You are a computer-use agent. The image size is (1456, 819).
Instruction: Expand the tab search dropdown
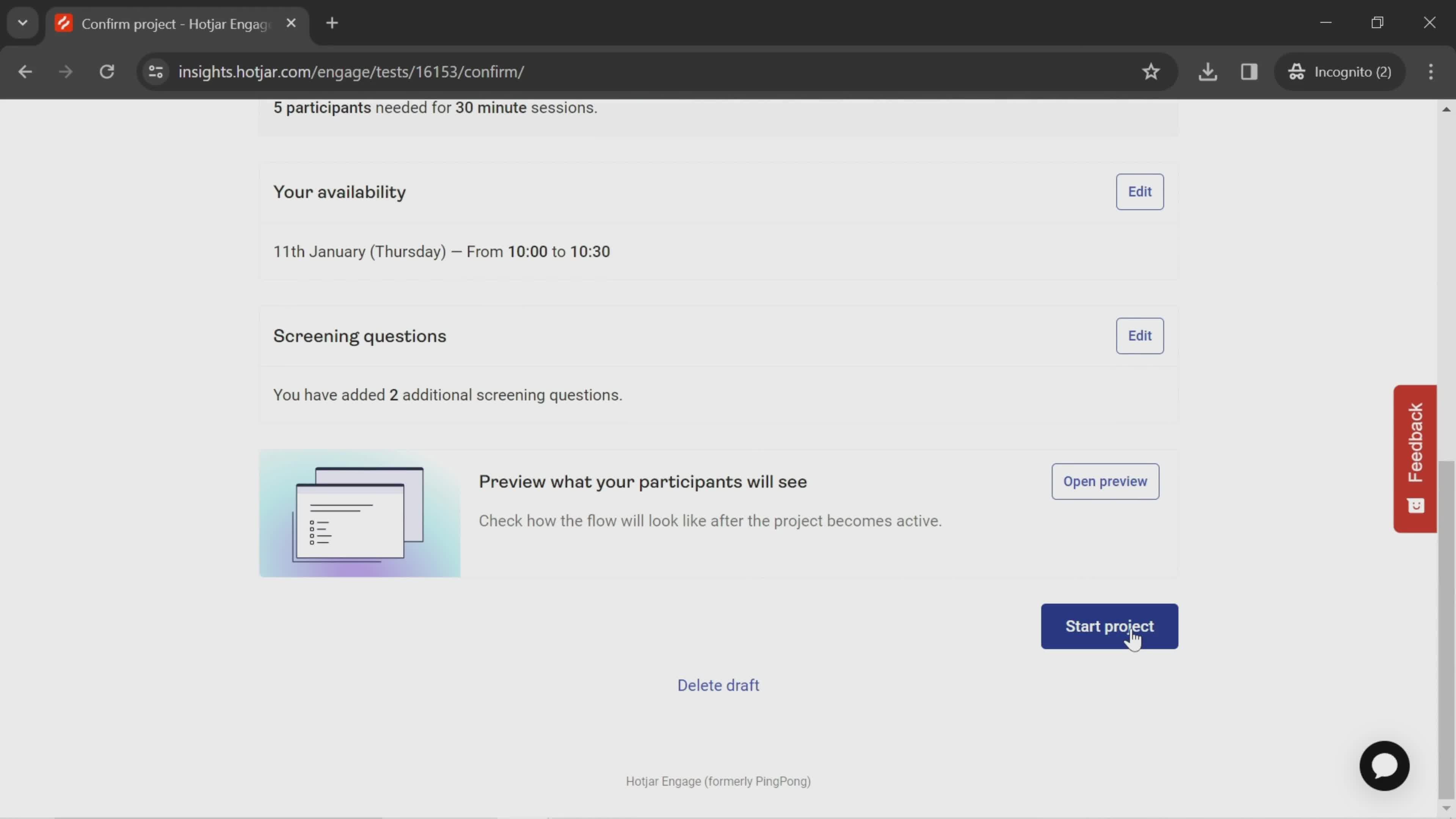pos(23,23)
